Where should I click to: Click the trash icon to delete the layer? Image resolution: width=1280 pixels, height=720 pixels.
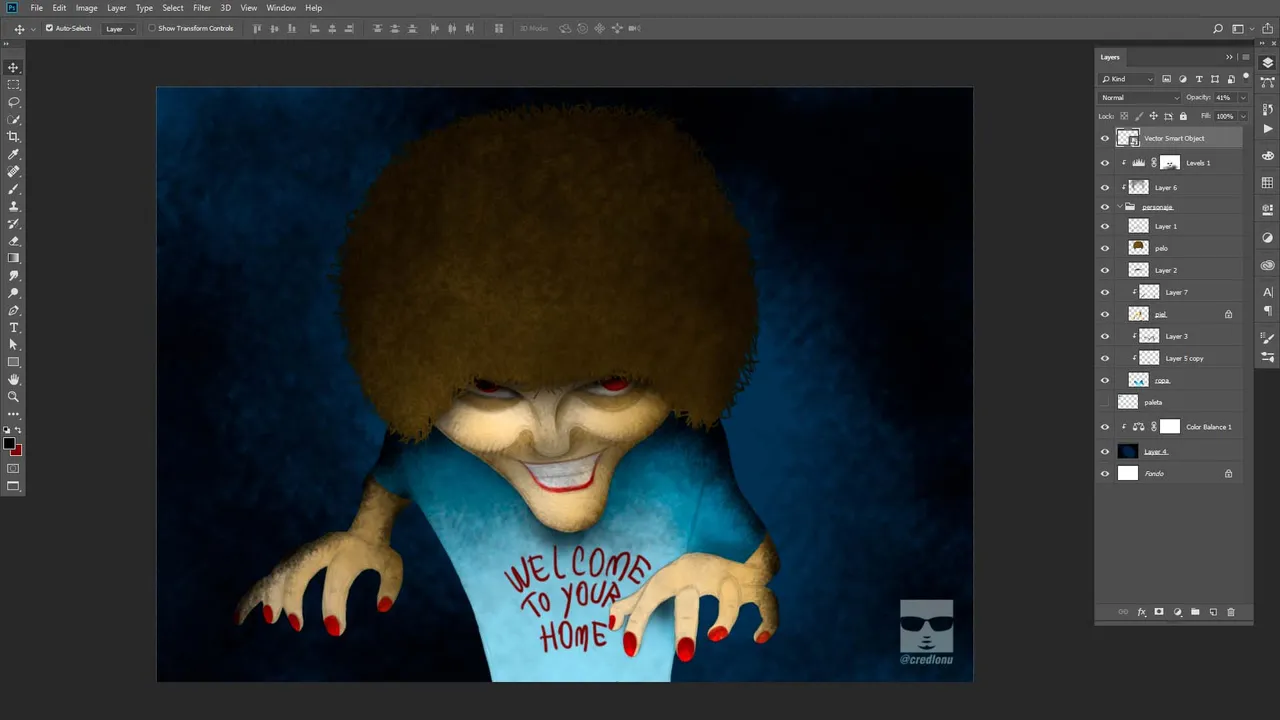coord(1231,612)
